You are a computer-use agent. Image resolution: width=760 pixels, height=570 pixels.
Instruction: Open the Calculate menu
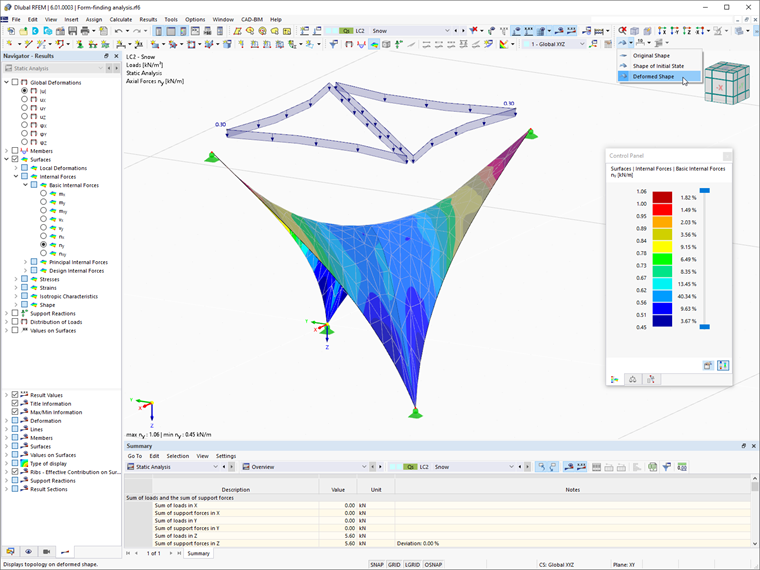121,19
